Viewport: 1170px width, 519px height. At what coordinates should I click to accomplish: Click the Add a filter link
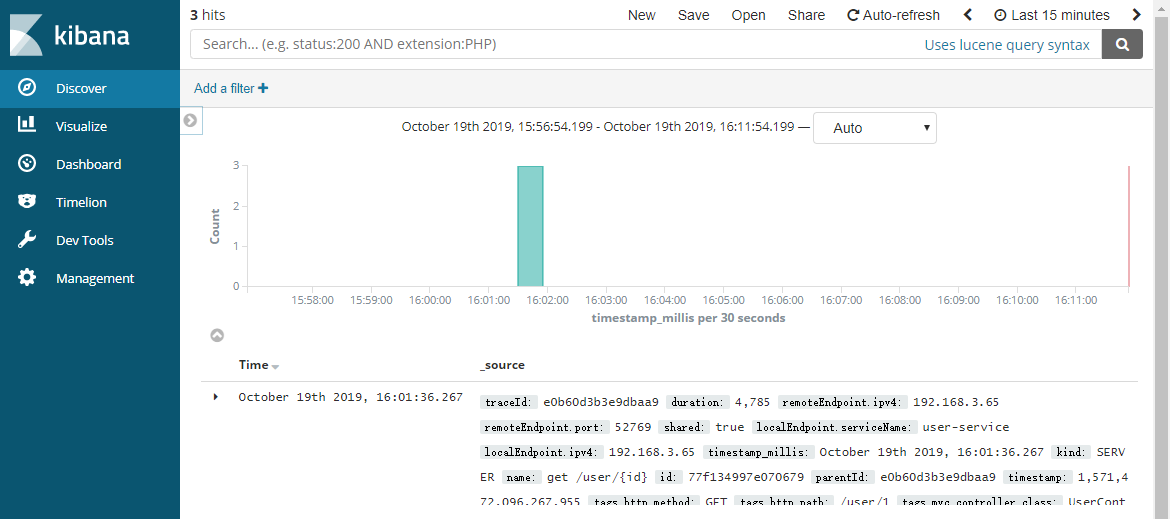(x=231, y=88)
